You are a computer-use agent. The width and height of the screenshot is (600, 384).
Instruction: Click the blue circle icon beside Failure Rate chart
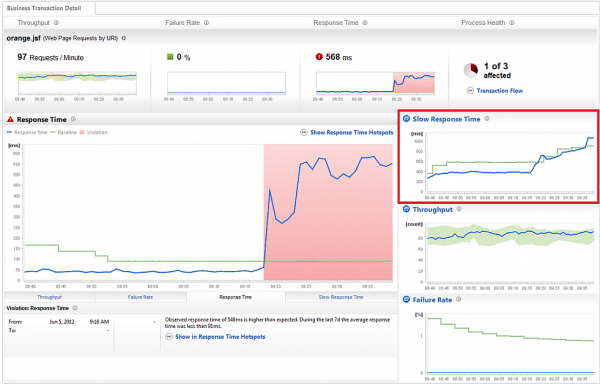pos(406,299)
